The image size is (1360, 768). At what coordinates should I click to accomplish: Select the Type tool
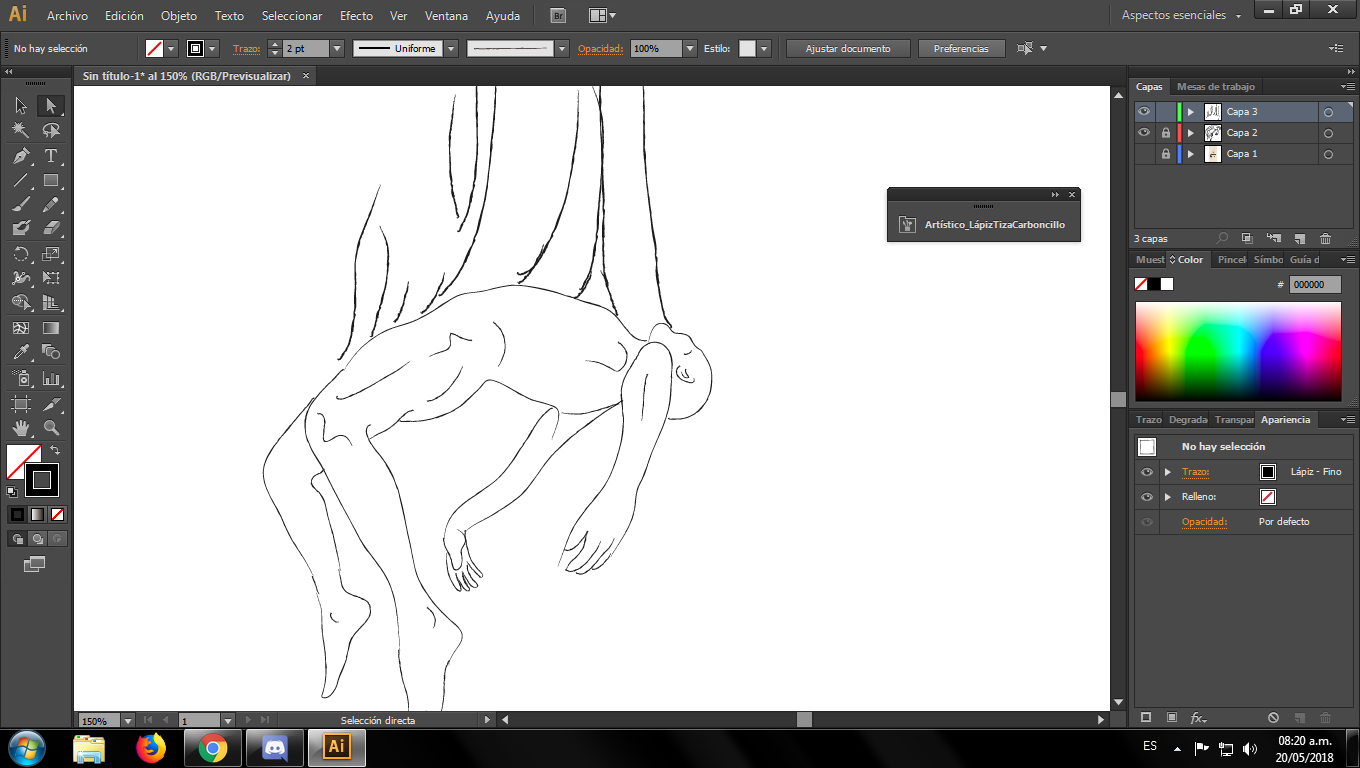click(51, 156)
